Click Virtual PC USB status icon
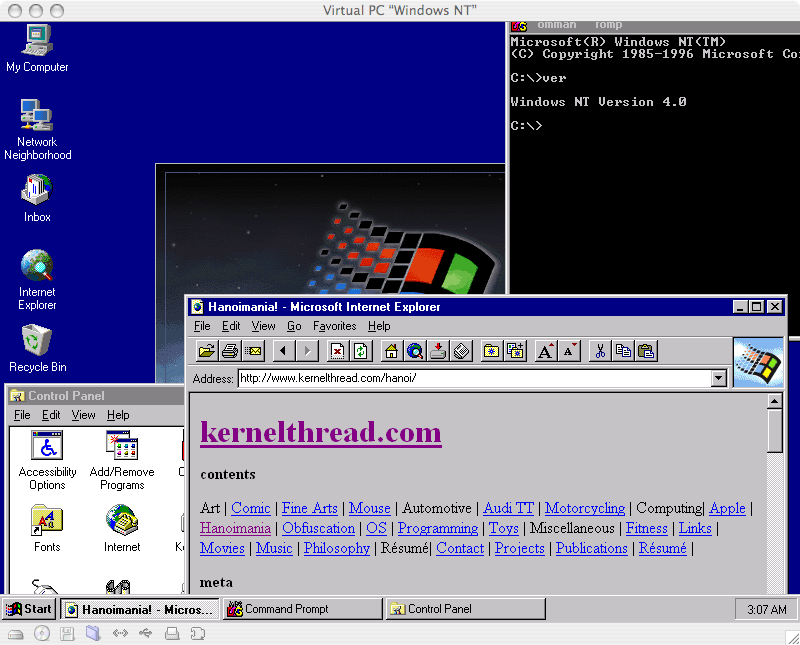Screen dimensions: 800x645 145,634
